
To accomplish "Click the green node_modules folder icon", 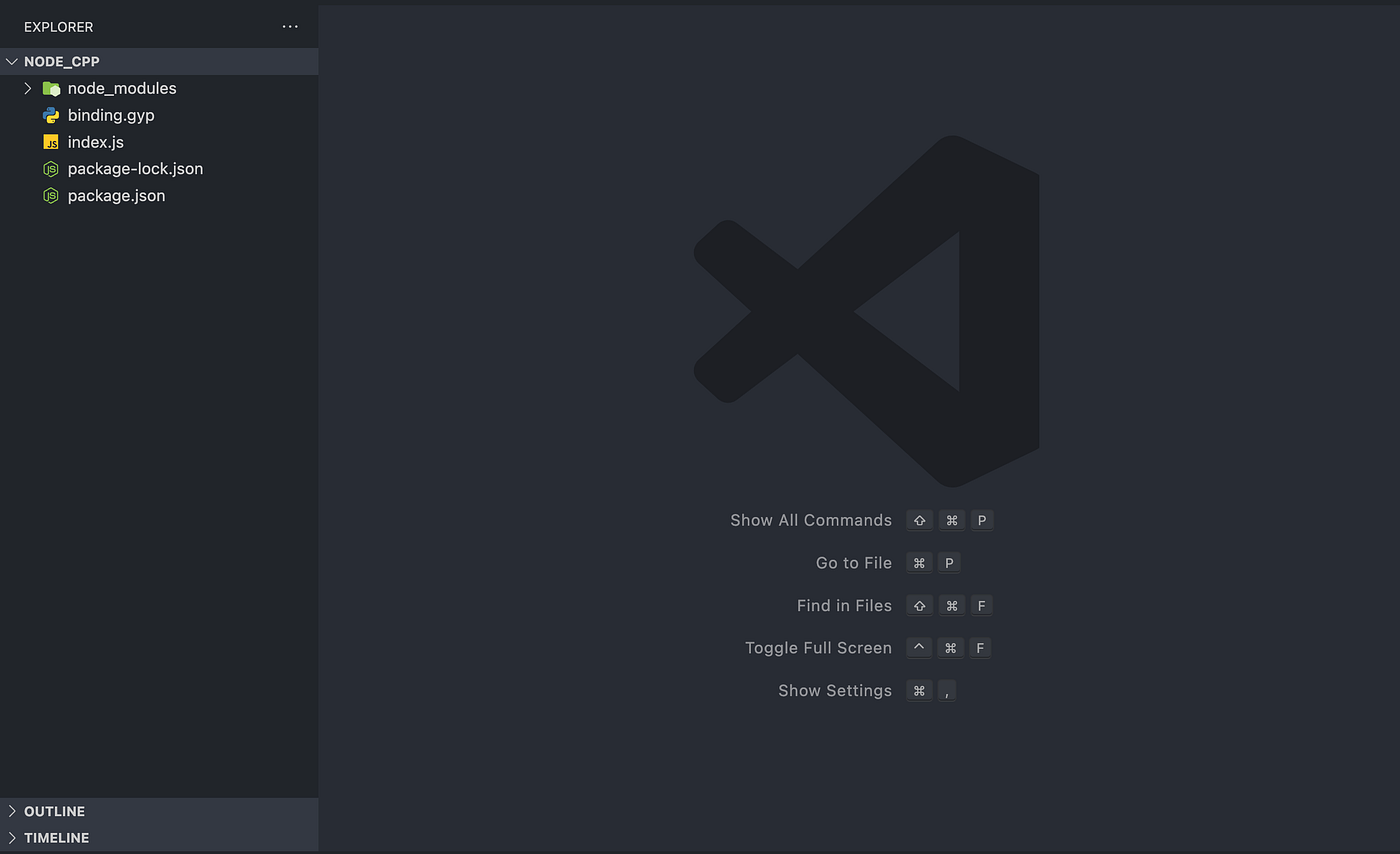I will click(x=51, y=88).
